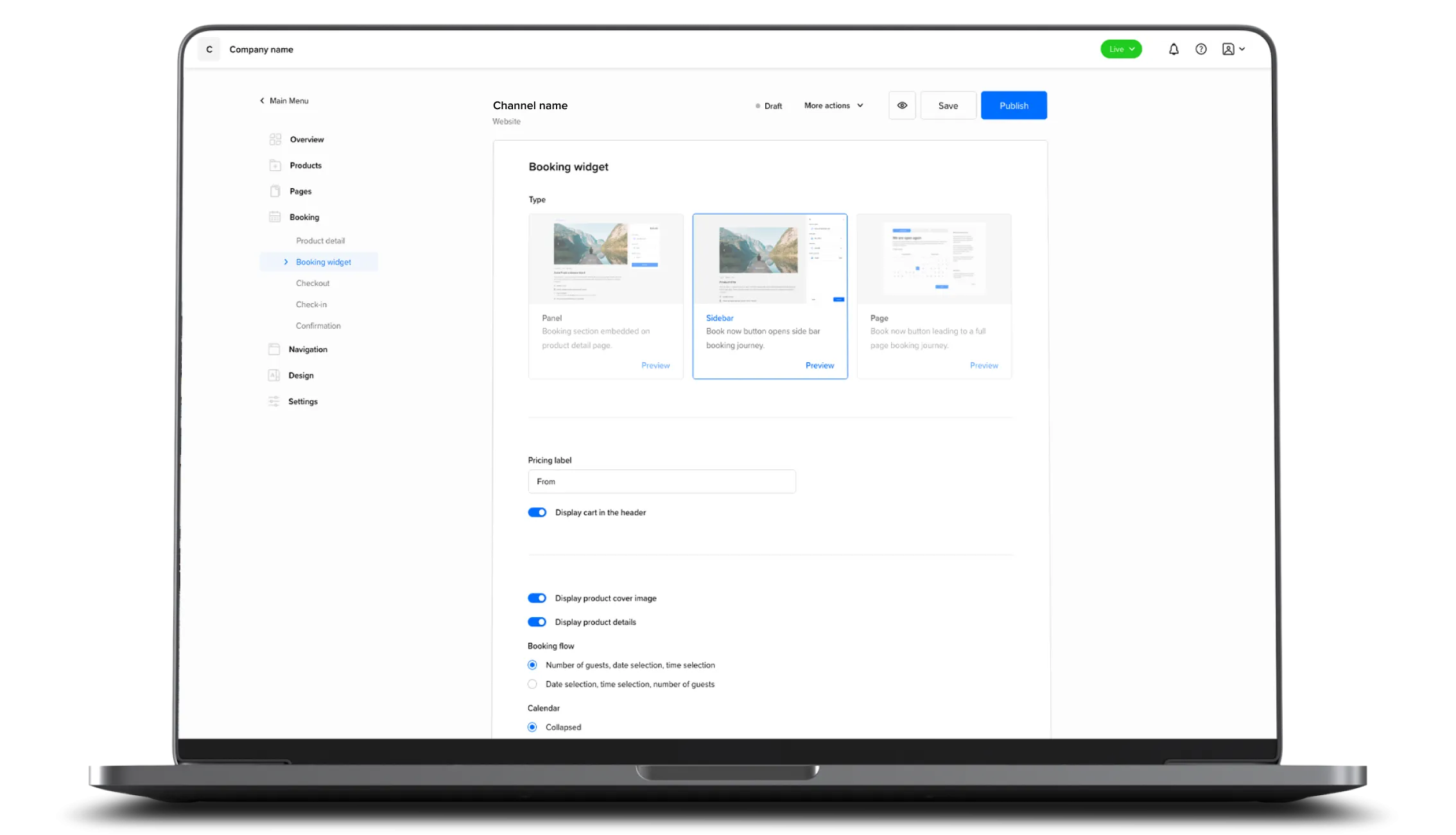The image size is (1456, 835).
Task: Click the eye preview icon button
Action: click(902, 105)
